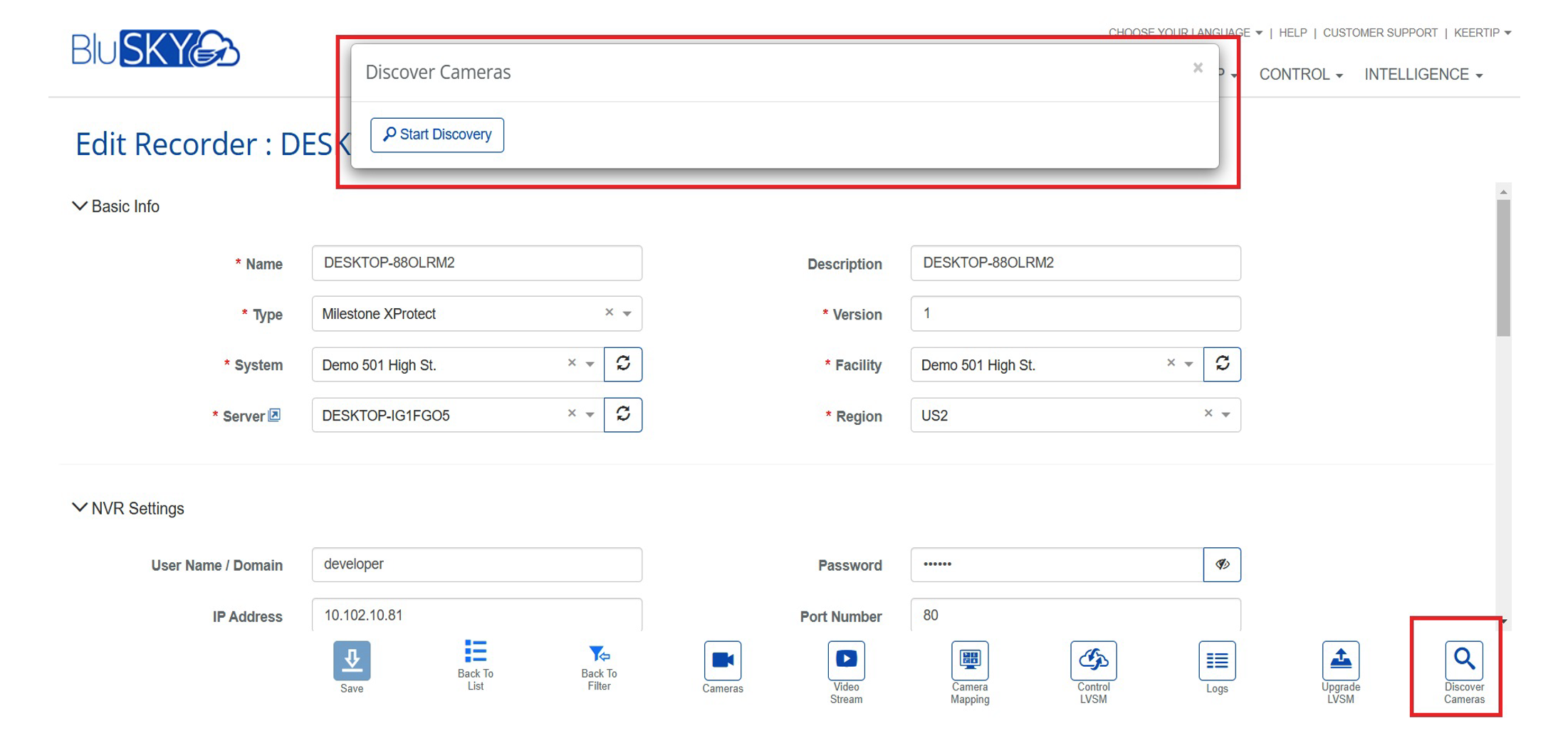Open the Cameras icon
Viewport: 1568px width, 743px height.
tap(722, 660)
